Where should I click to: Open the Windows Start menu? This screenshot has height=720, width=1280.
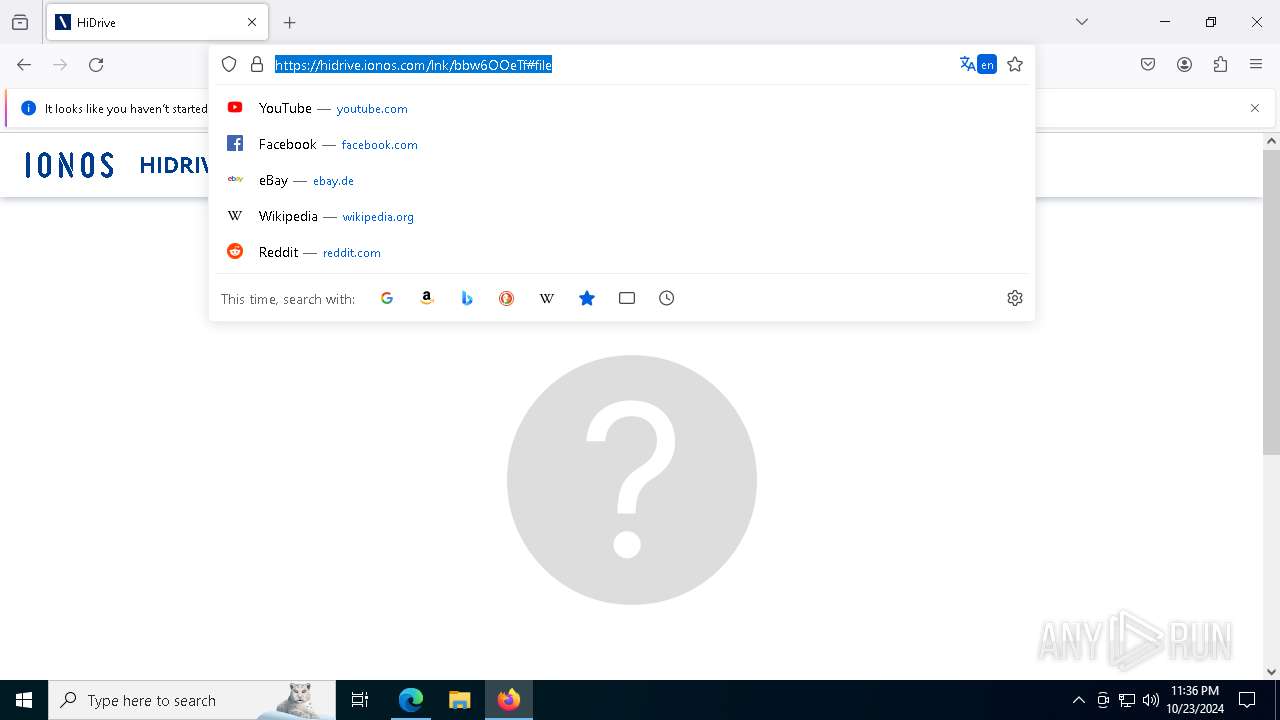(x=24, y=700)
